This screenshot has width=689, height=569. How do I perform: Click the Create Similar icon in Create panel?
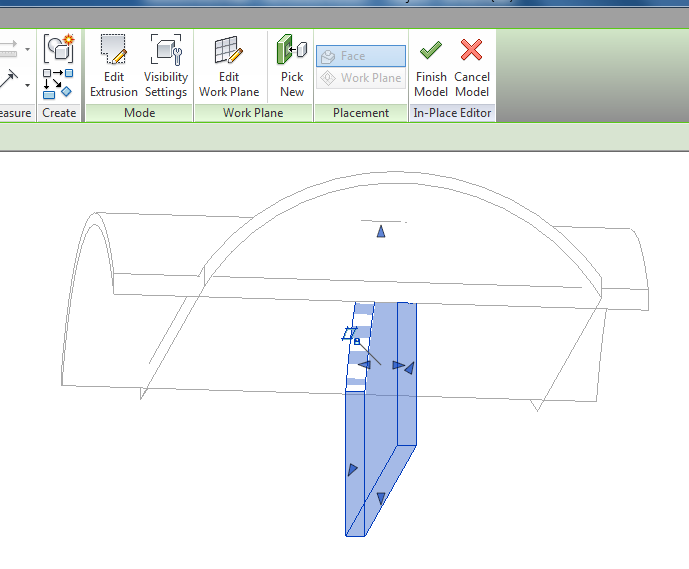pos(59,83)
